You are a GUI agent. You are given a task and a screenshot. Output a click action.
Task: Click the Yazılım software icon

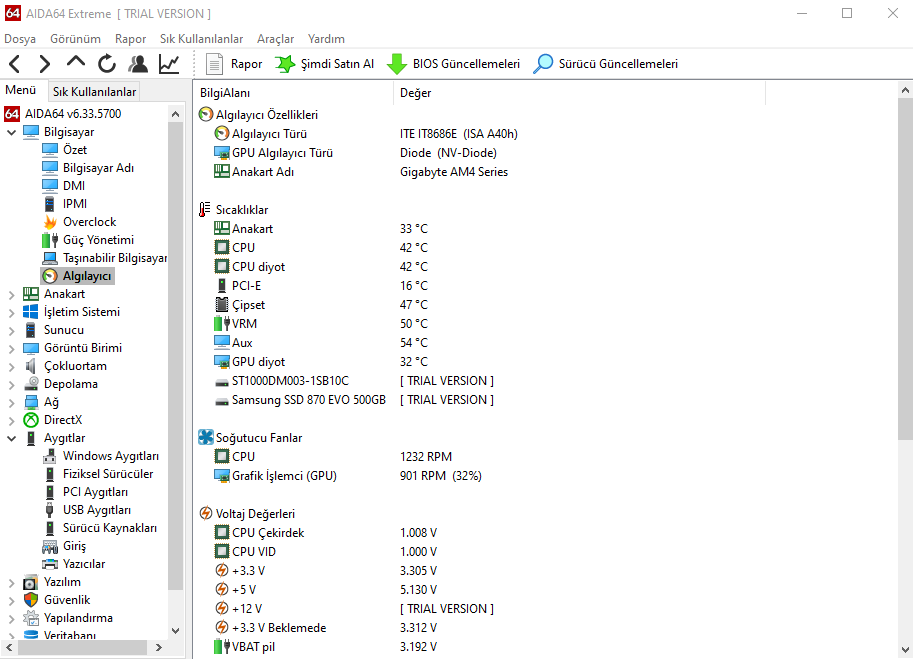click(31, 582)
